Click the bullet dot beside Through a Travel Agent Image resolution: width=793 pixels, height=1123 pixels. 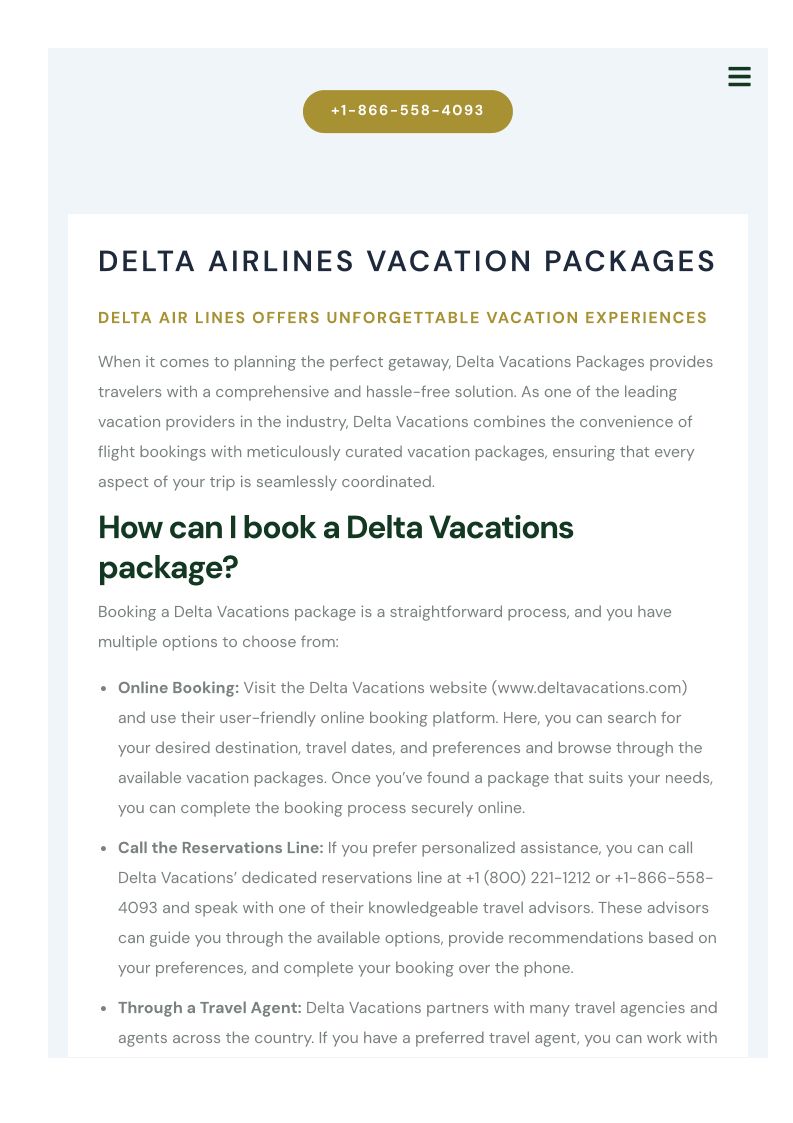click(x=104, y=1009)
